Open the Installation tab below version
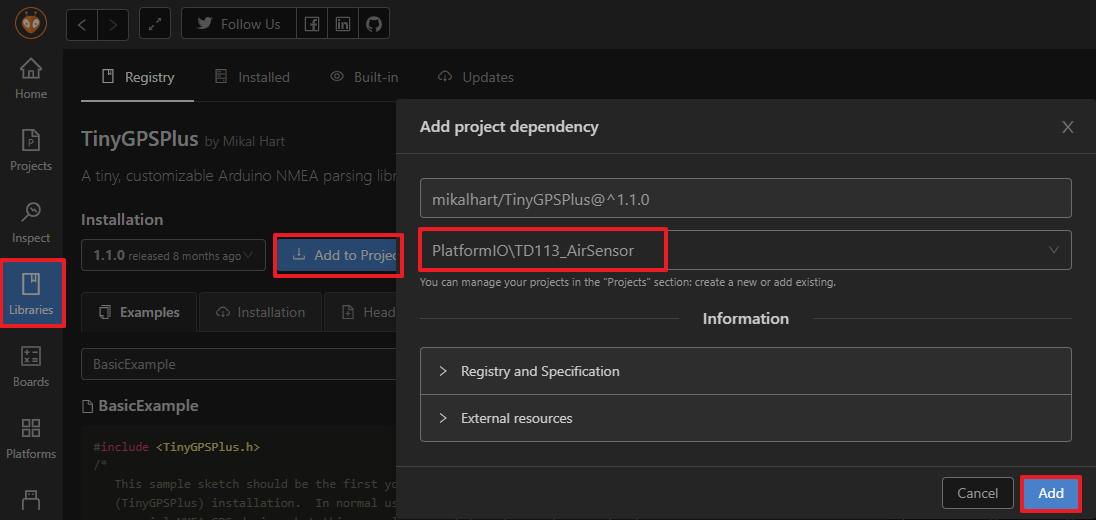This screenshot has height=520, width=1096. pos(260,312)
